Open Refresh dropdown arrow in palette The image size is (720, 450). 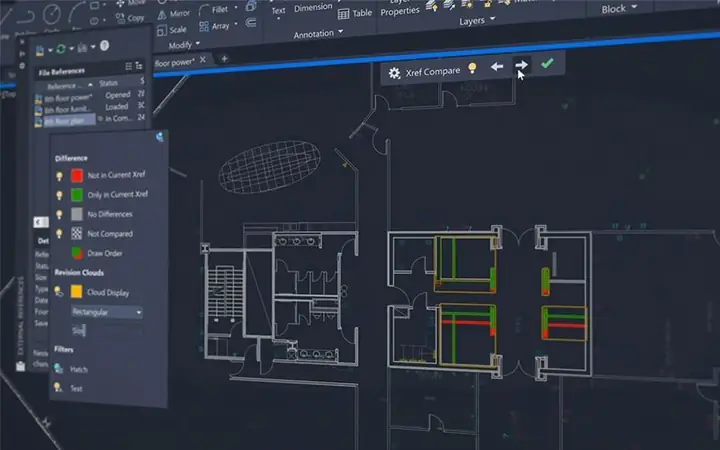coord(71,48)
